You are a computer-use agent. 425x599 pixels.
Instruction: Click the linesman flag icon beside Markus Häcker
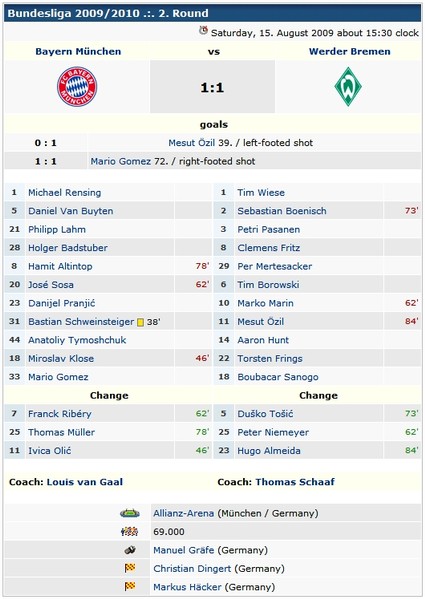point(130,586)
